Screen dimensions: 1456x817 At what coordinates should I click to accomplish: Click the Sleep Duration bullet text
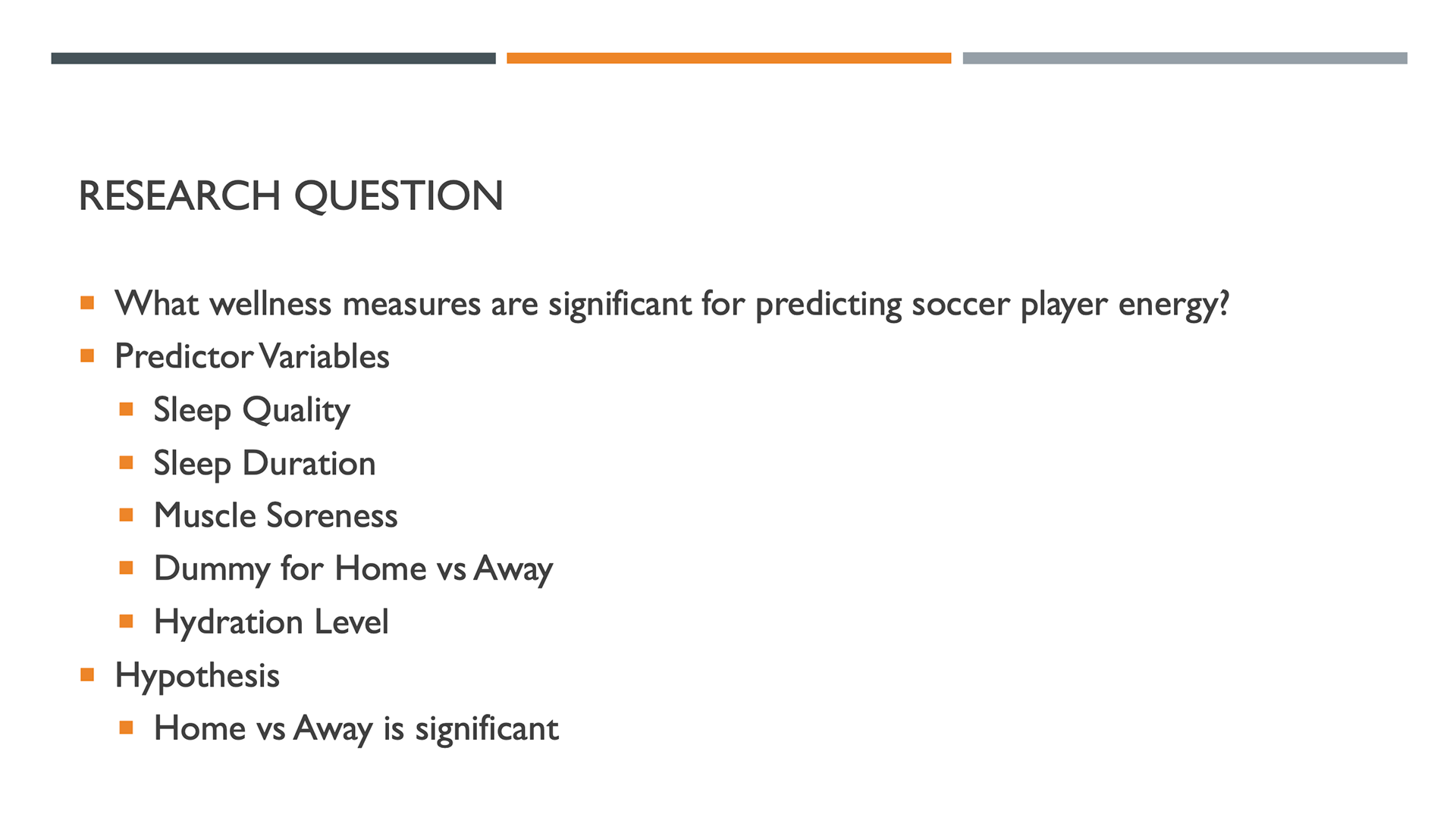tap(265, 464)
